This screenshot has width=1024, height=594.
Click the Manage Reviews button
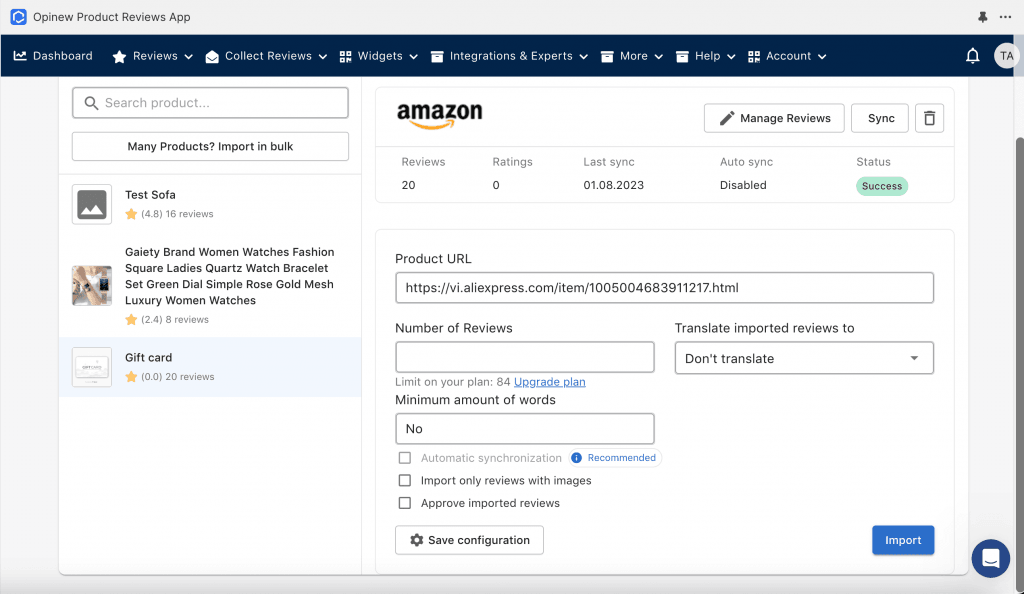tap(774, 118)
